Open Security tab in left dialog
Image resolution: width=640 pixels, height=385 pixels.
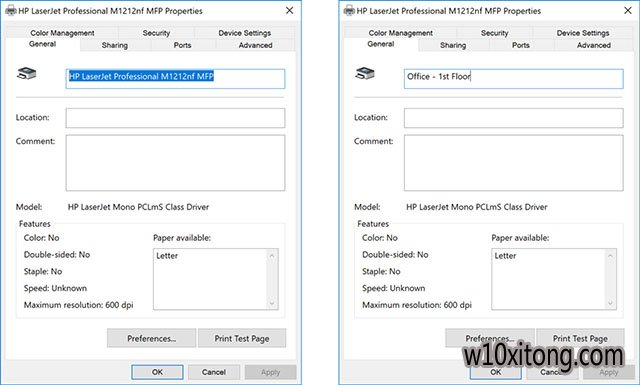(x=156, y=33)
